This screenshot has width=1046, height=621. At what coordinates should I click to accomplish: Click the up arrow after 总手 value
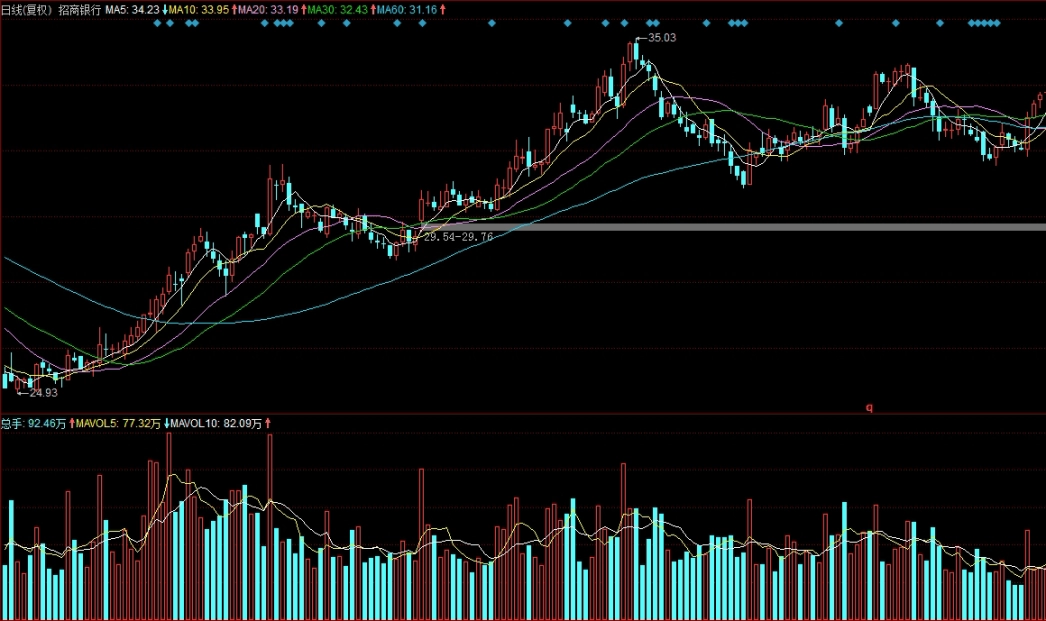coord(73,424)
